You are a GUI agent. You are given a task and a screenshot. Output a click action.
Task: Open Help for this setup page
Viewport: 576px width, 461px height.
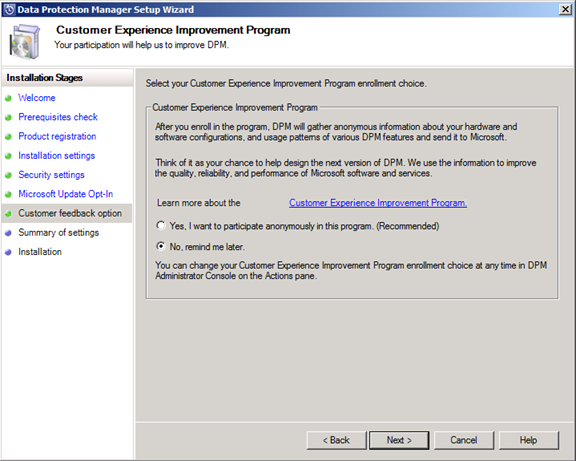coord(529,440)
